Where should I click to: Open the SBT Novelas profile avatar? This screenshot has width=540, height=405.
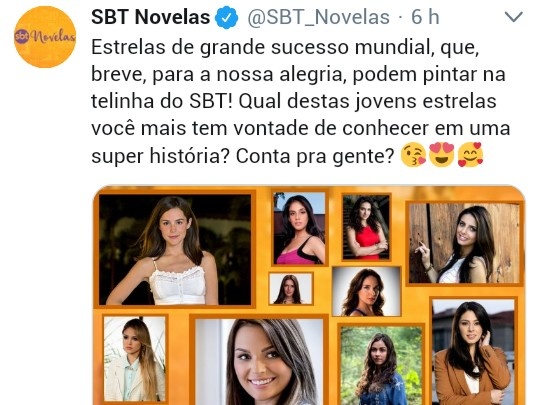[x=45, y=37]
